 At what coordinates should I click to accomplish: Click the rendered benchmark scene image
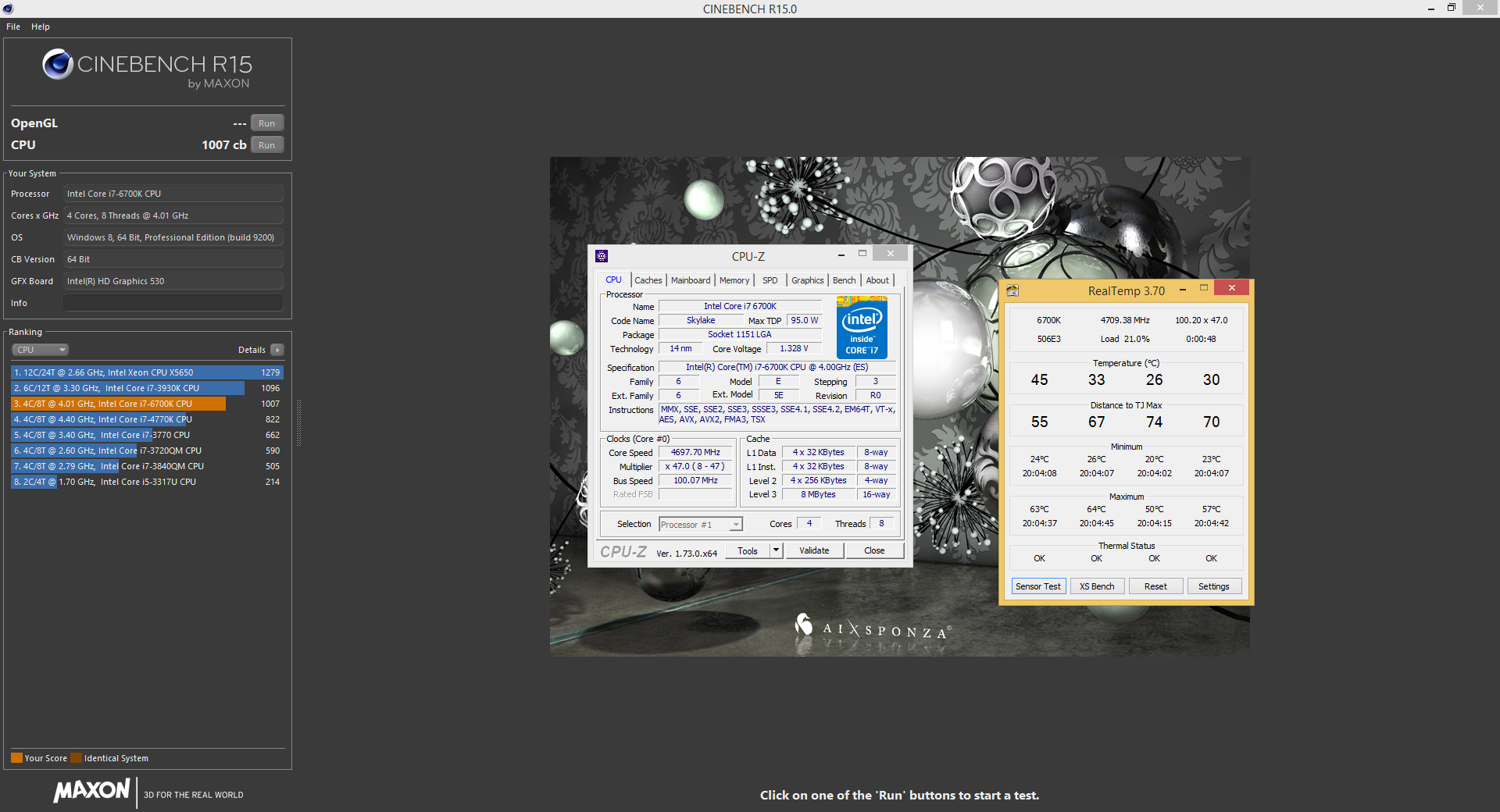pyautogui.click(x=899, y=406)
